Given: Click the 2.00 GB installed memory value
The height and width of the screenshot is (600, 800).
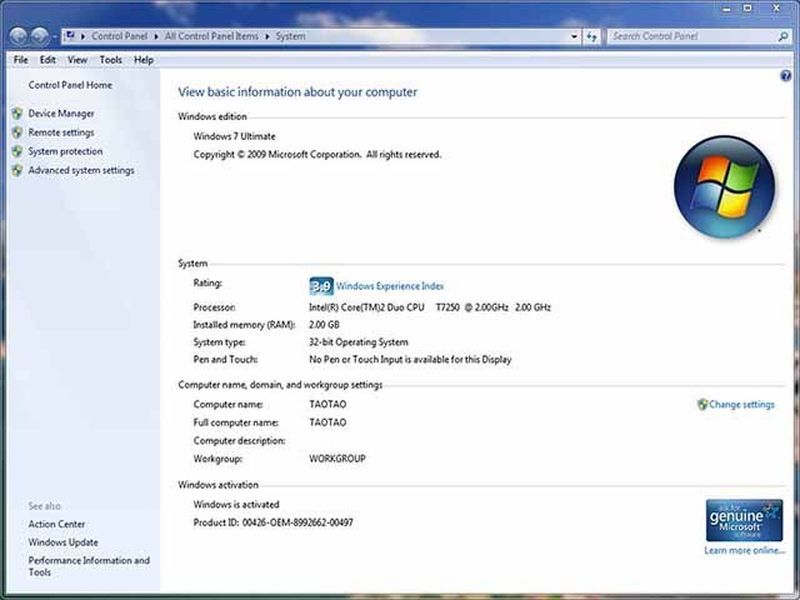Looking at the screenshot, I should 324,325.
